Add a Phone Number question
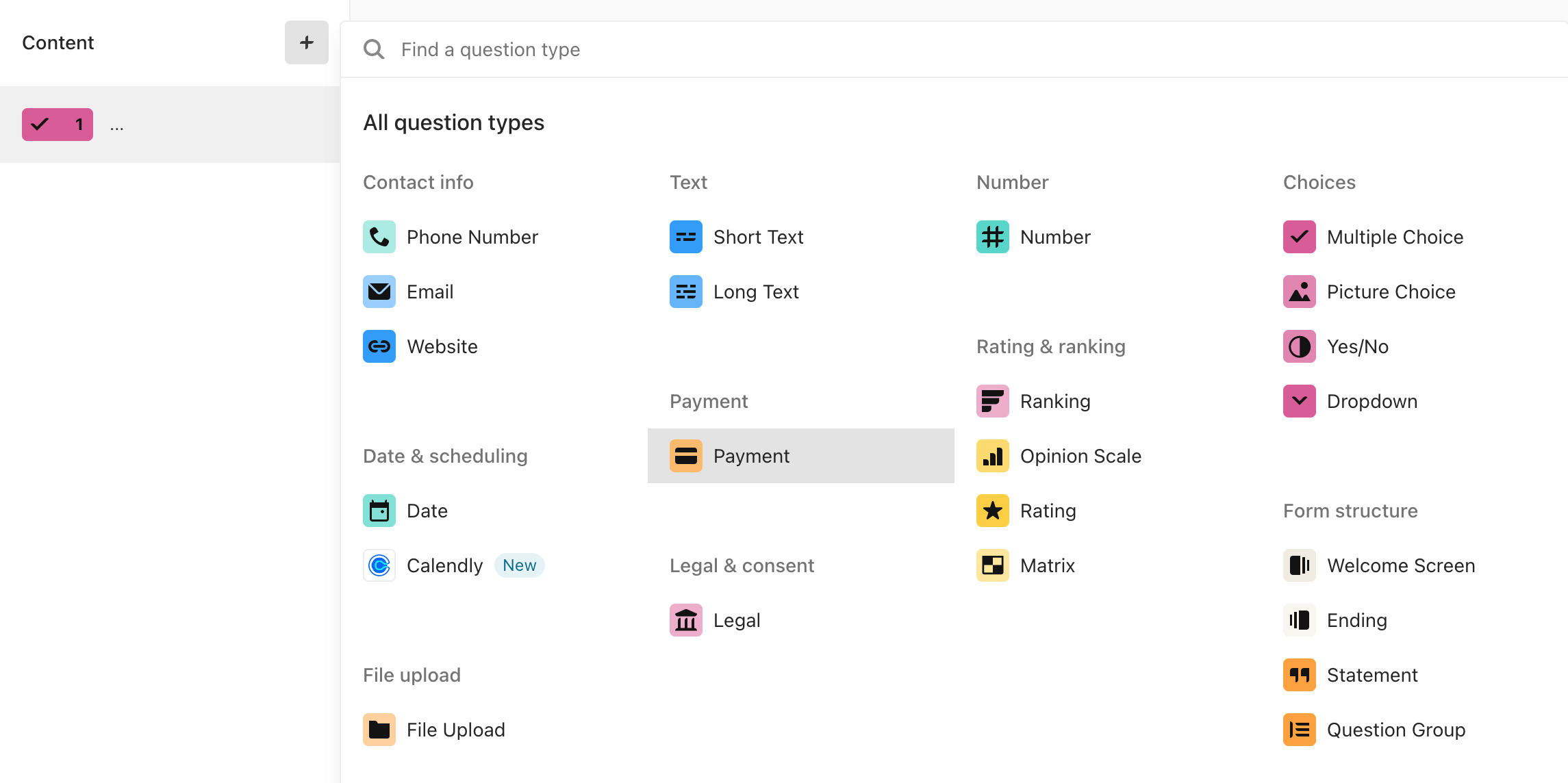 coord(494,237)
